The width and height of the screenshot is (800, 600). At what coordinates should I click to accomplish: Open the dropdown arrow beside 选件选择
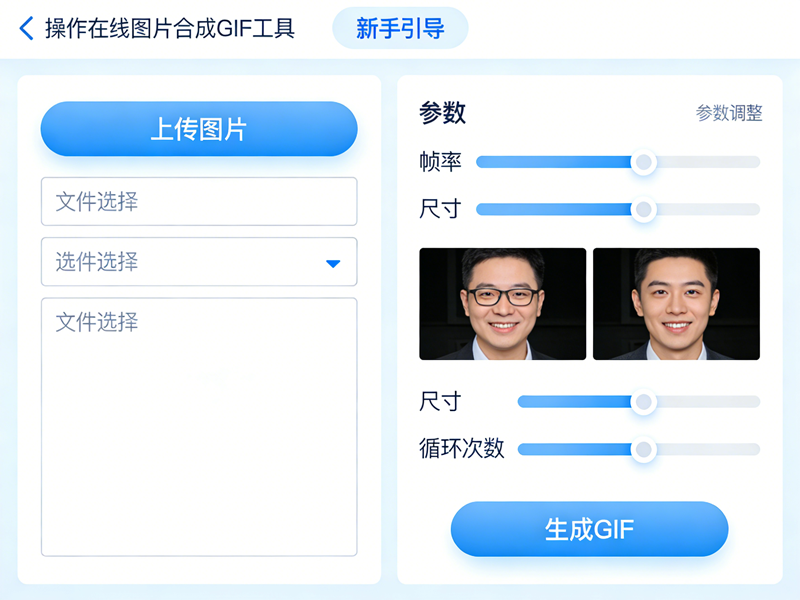333,262
